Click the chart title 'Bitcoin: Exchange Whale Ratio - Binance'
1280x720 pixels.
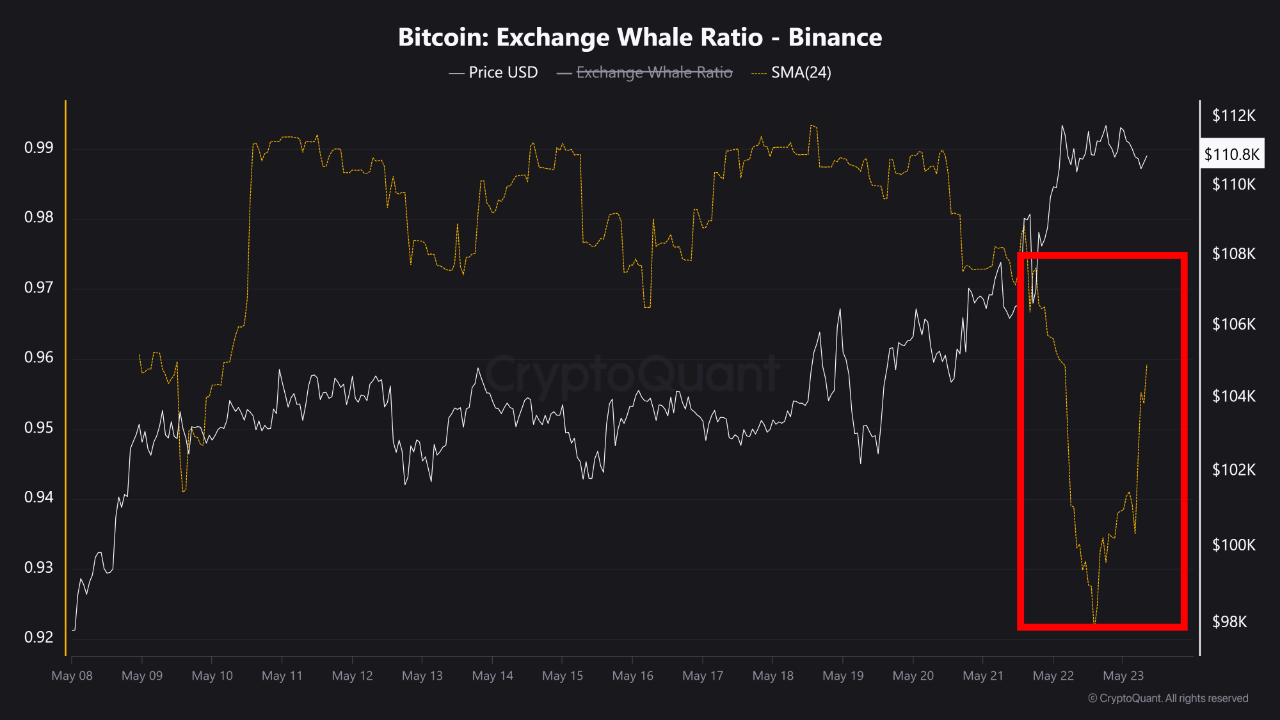(640, 38)
